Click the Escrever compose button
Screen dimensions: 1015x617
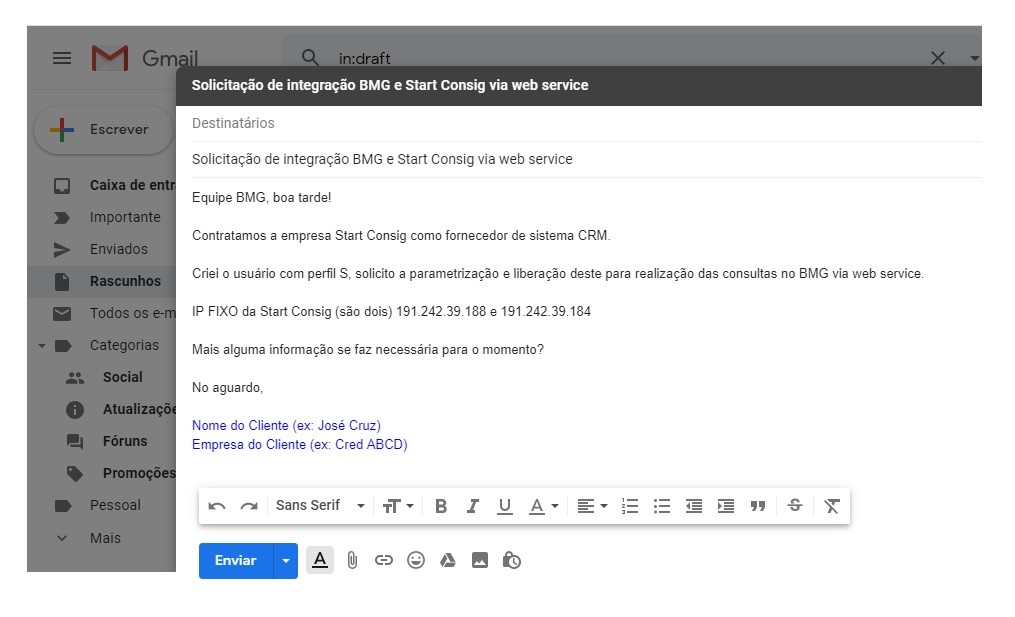coord(104,129)
